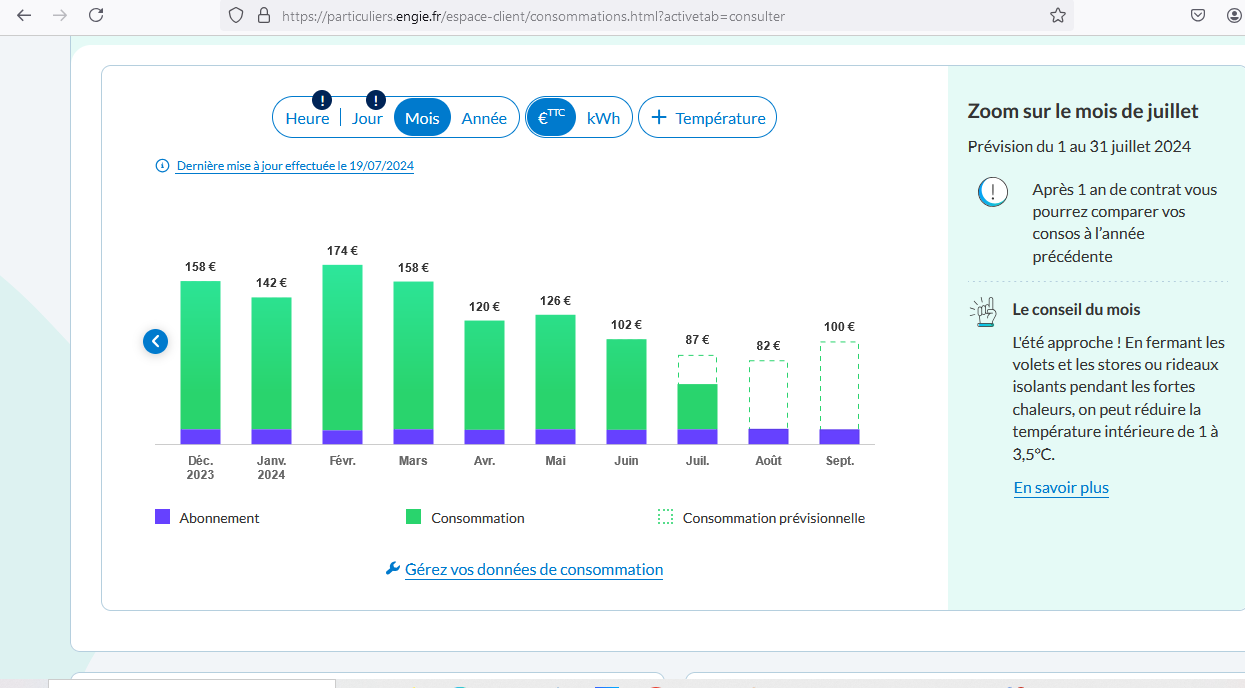Click the wrench icon near Gérez vos données

pos(392,569)
